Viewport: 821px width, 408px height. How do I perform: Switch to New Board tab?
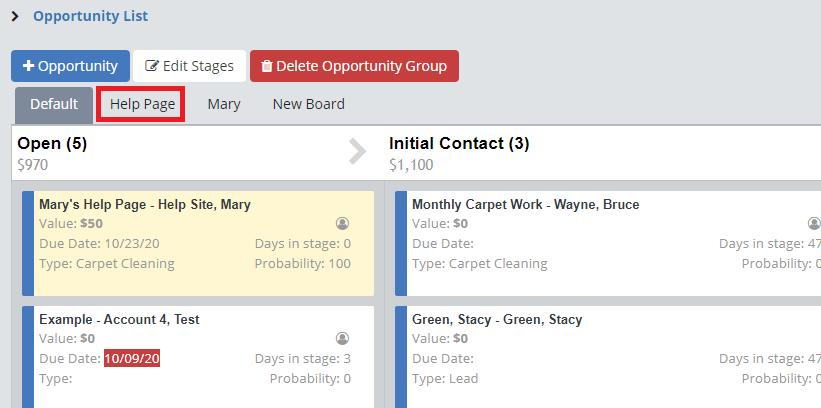308,104
